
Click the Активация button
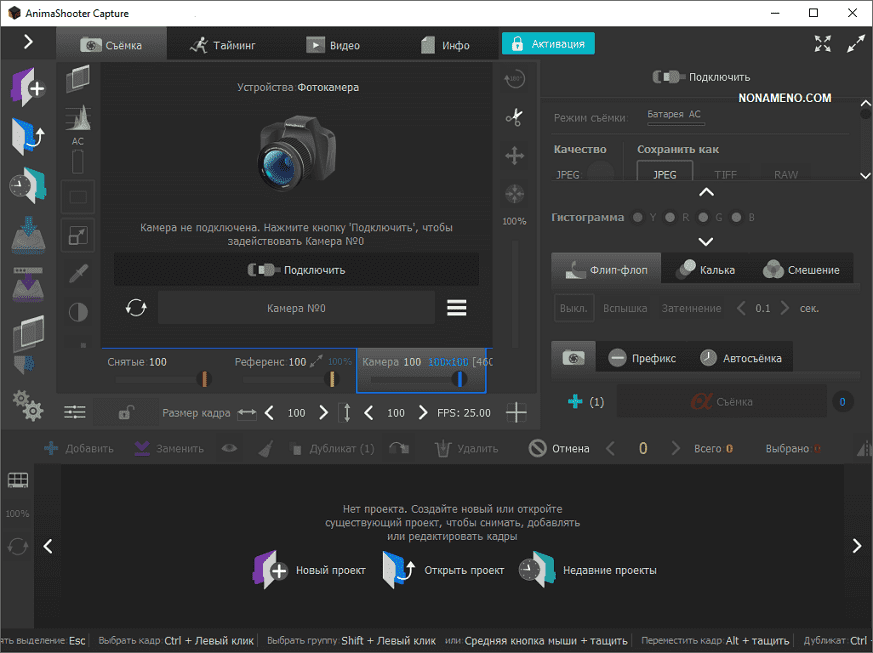click(x=549, y=44)
